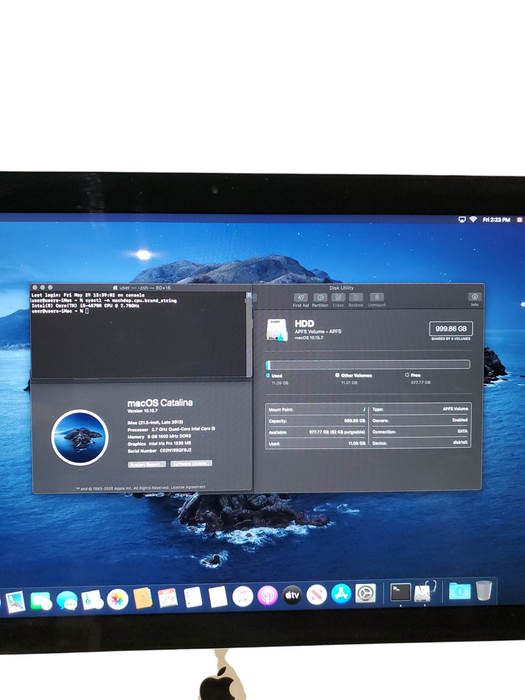Open the Maps app in the Dock
The width and height of the screenshot is (525, 700).
pos(92,600)
